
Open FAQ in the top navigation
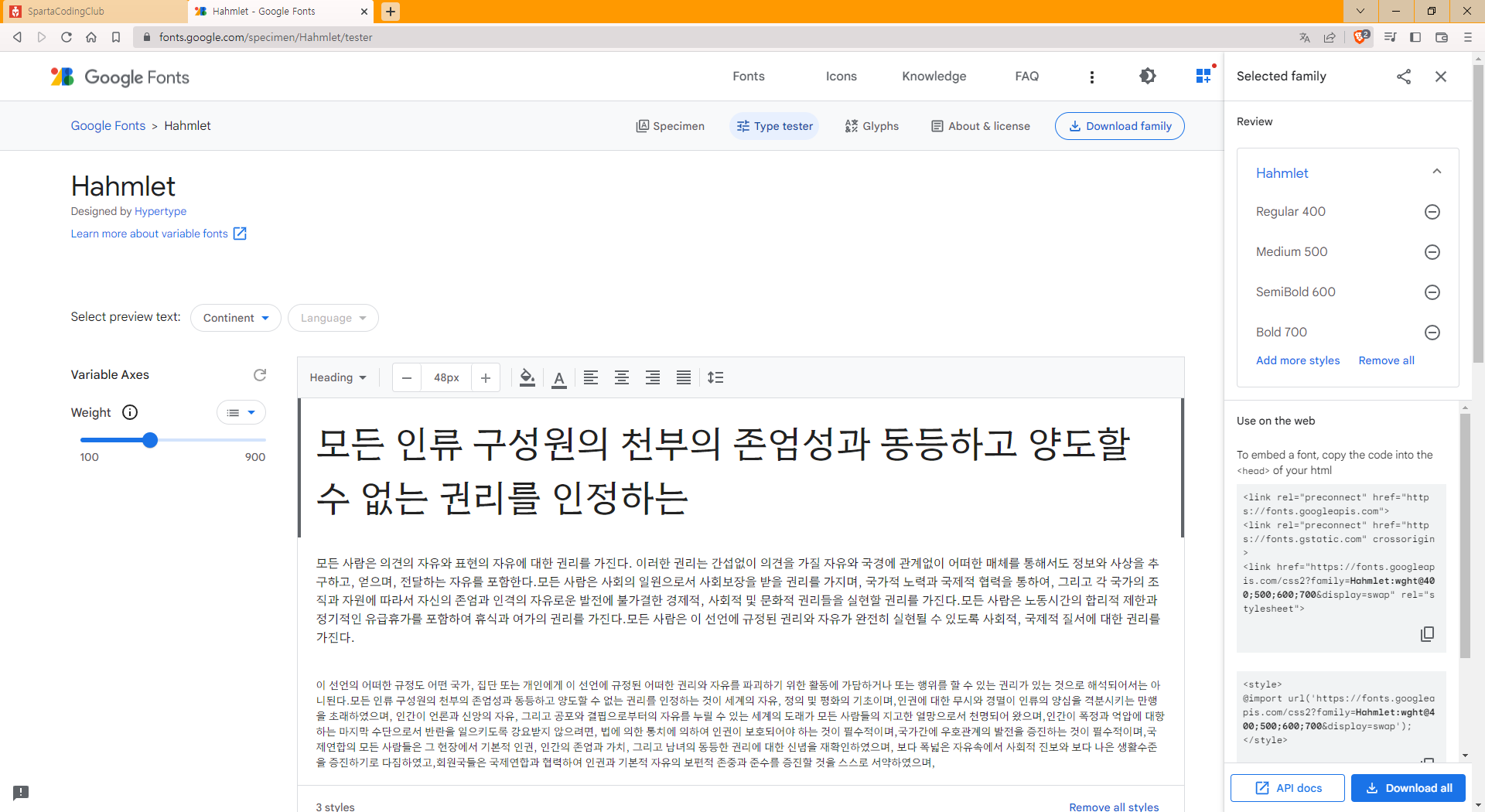pos(1027,77)
